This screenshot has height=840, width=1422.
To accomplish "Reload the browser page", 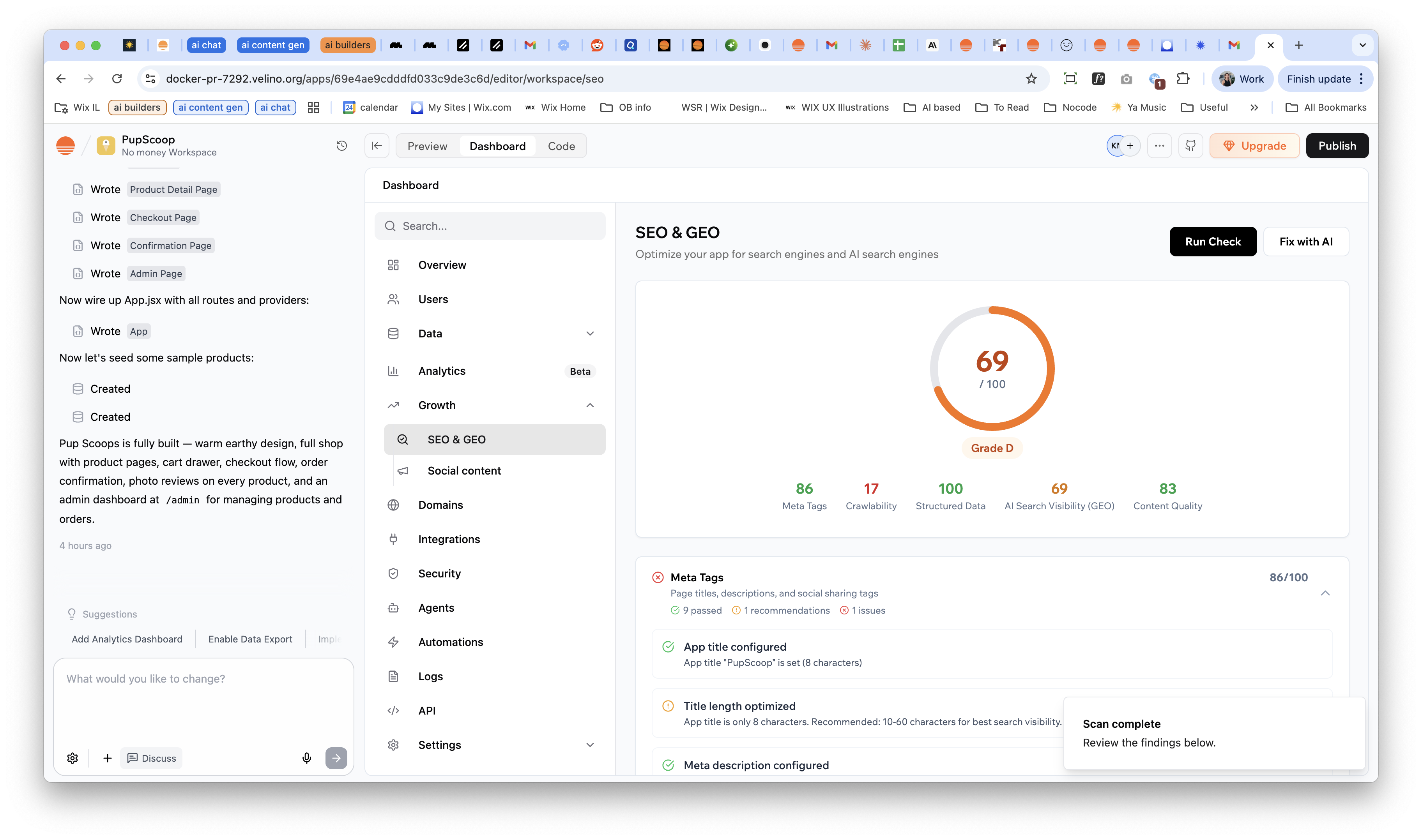I will pos(117,79).
